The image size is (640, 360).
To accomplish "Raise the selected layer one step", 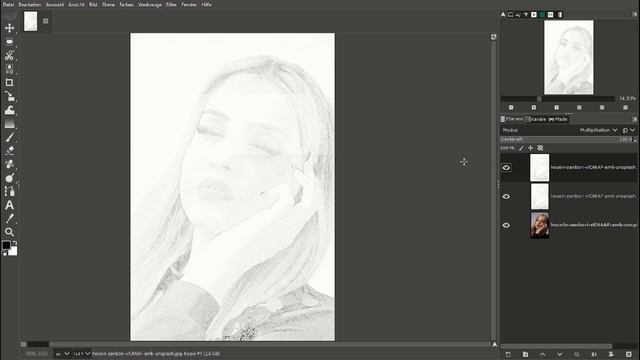I will pyautogui.click(x=542, y=354).
